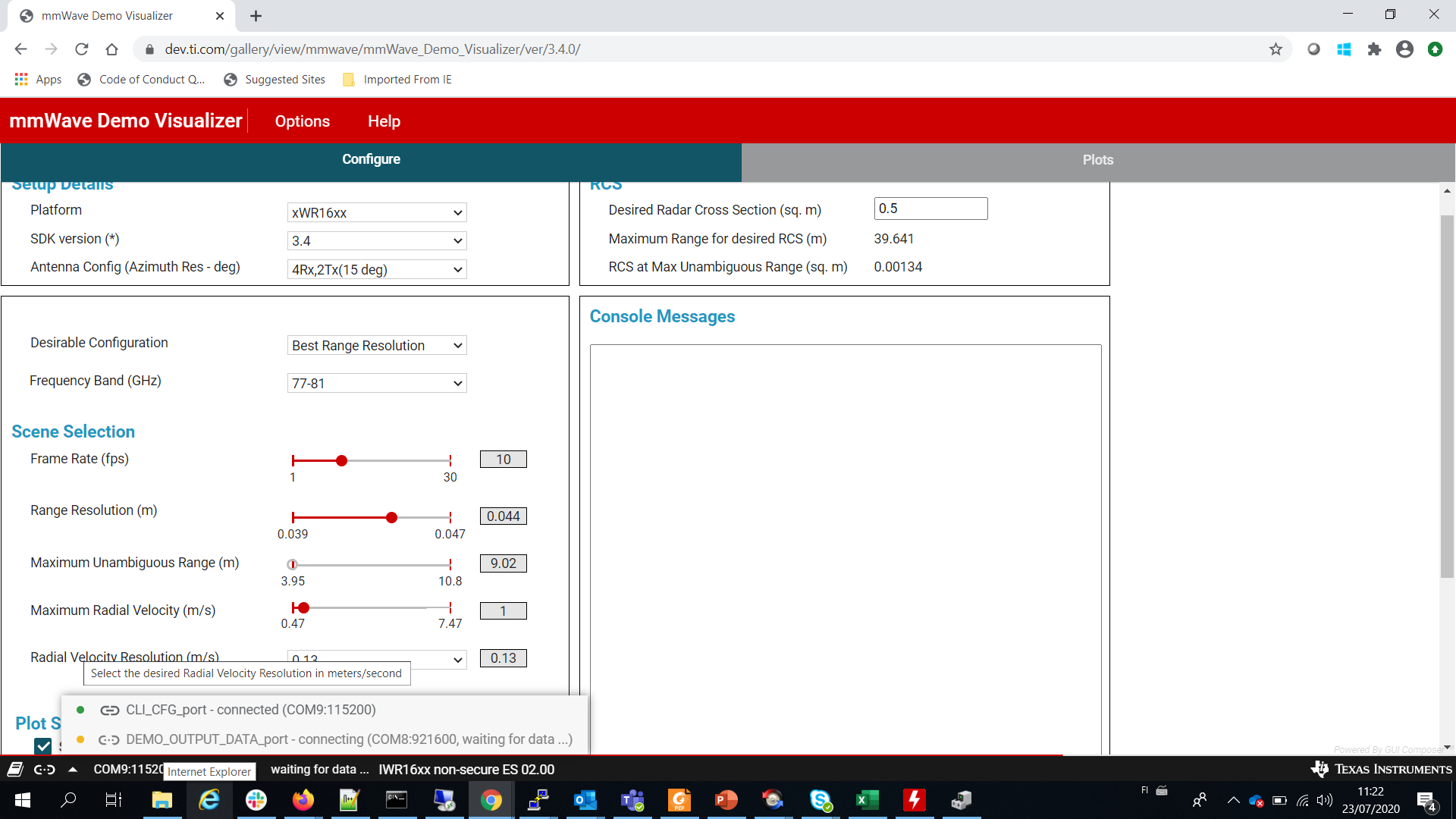Expand the Frequency Band 77-81 dropdown
The width and height of the screenshot is (1456, 819).
[x=377, y=383]
